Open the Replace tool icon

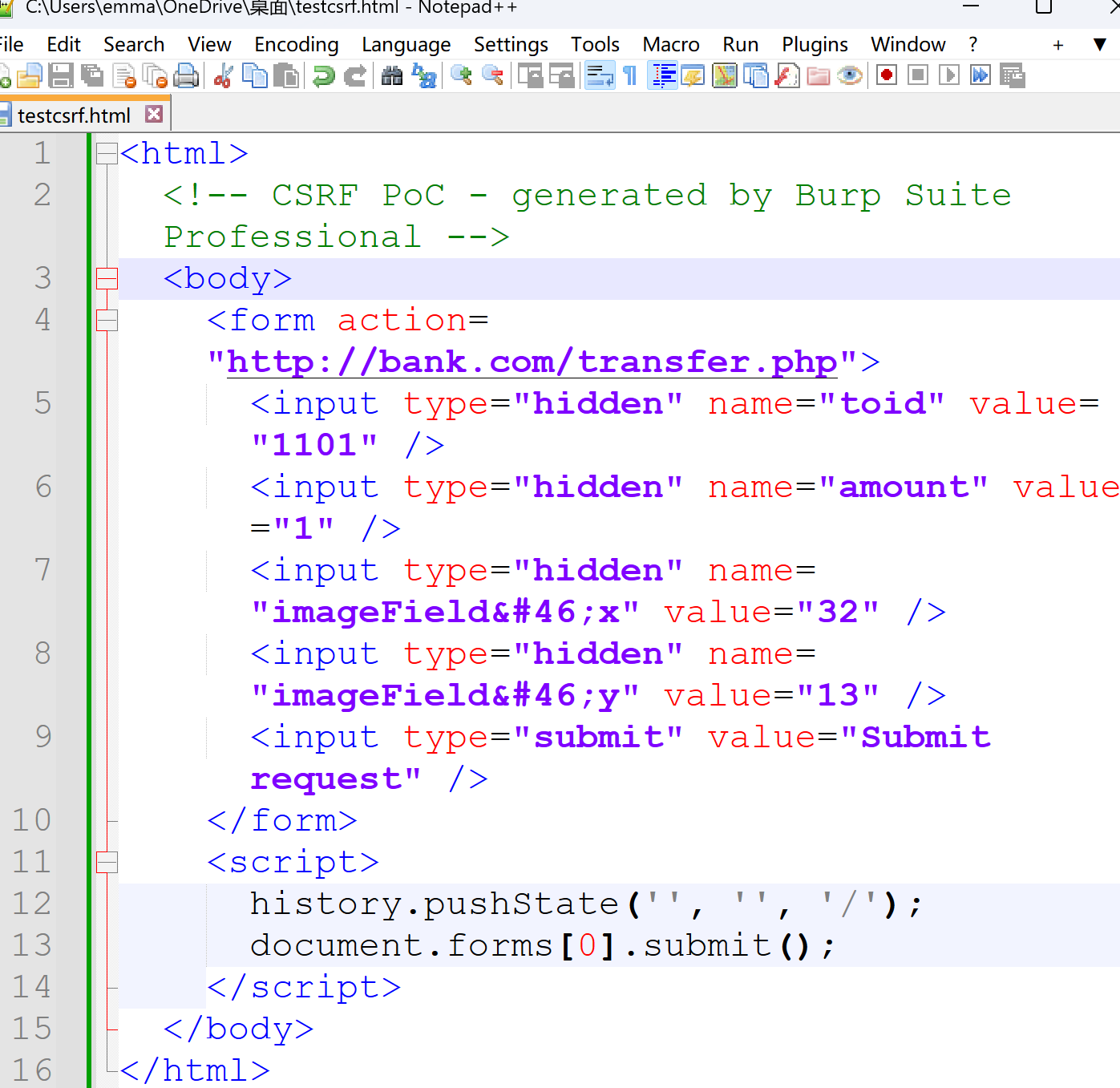point(423,76)
